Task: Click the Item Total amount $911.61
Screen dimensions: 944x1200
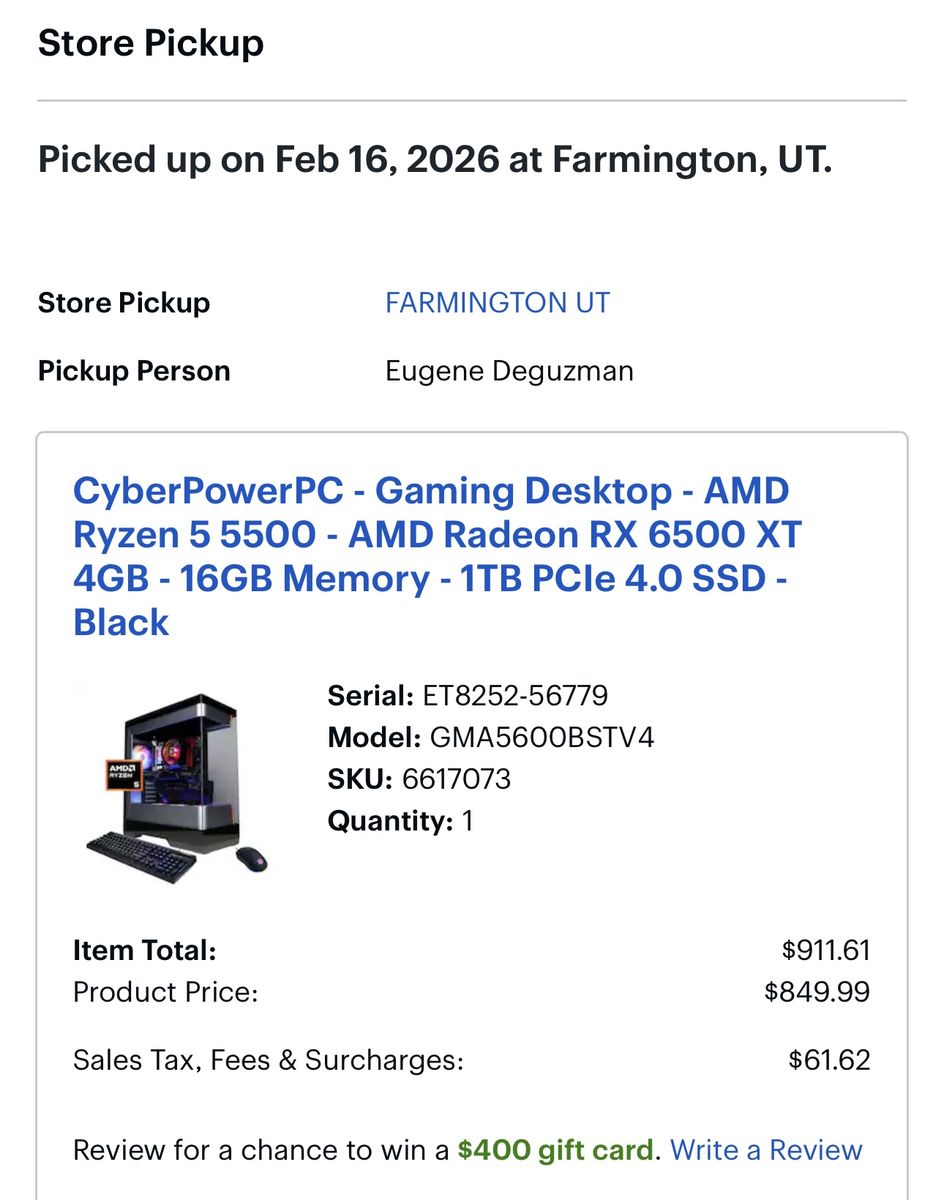Action: click(826, 949)
